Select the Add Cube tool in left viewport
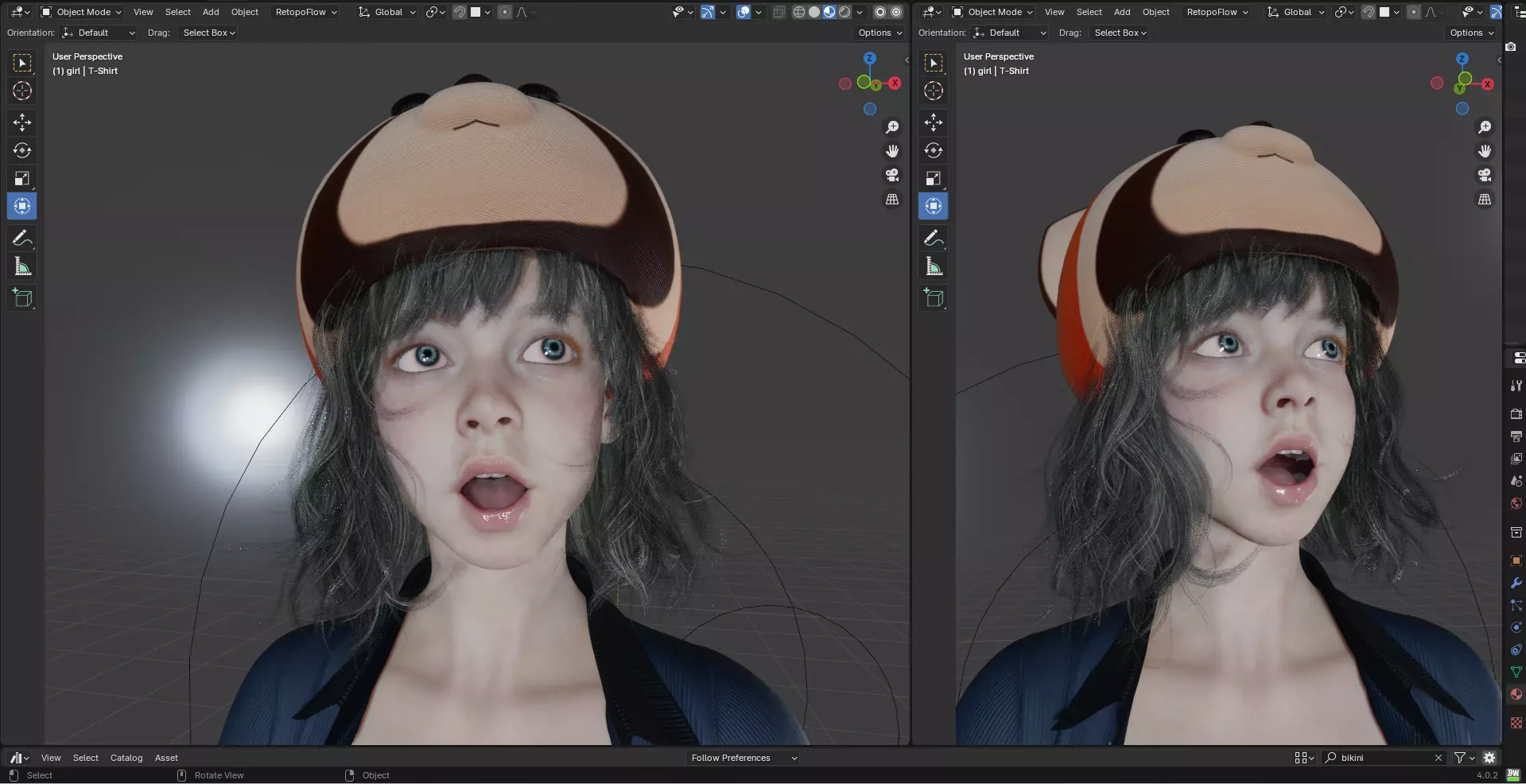Screen dimensions: 1526x784 coord(22,298)
